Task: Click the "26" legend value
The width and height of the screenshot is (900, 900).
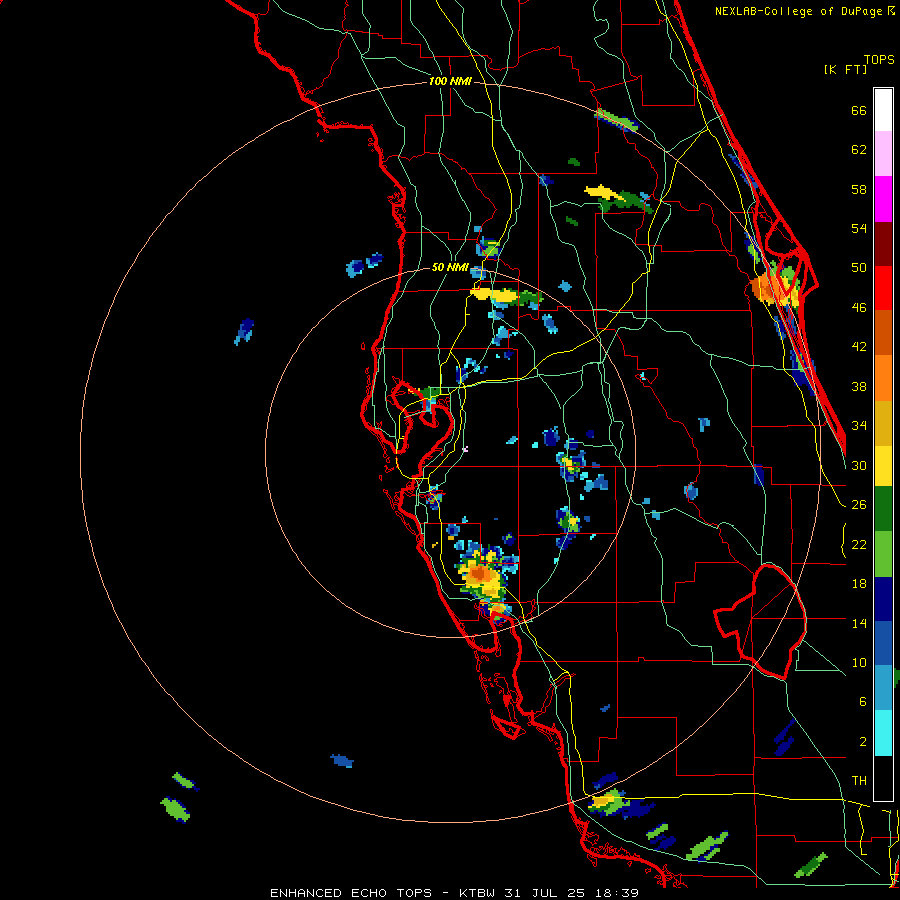Action: (x=859, y=505)
